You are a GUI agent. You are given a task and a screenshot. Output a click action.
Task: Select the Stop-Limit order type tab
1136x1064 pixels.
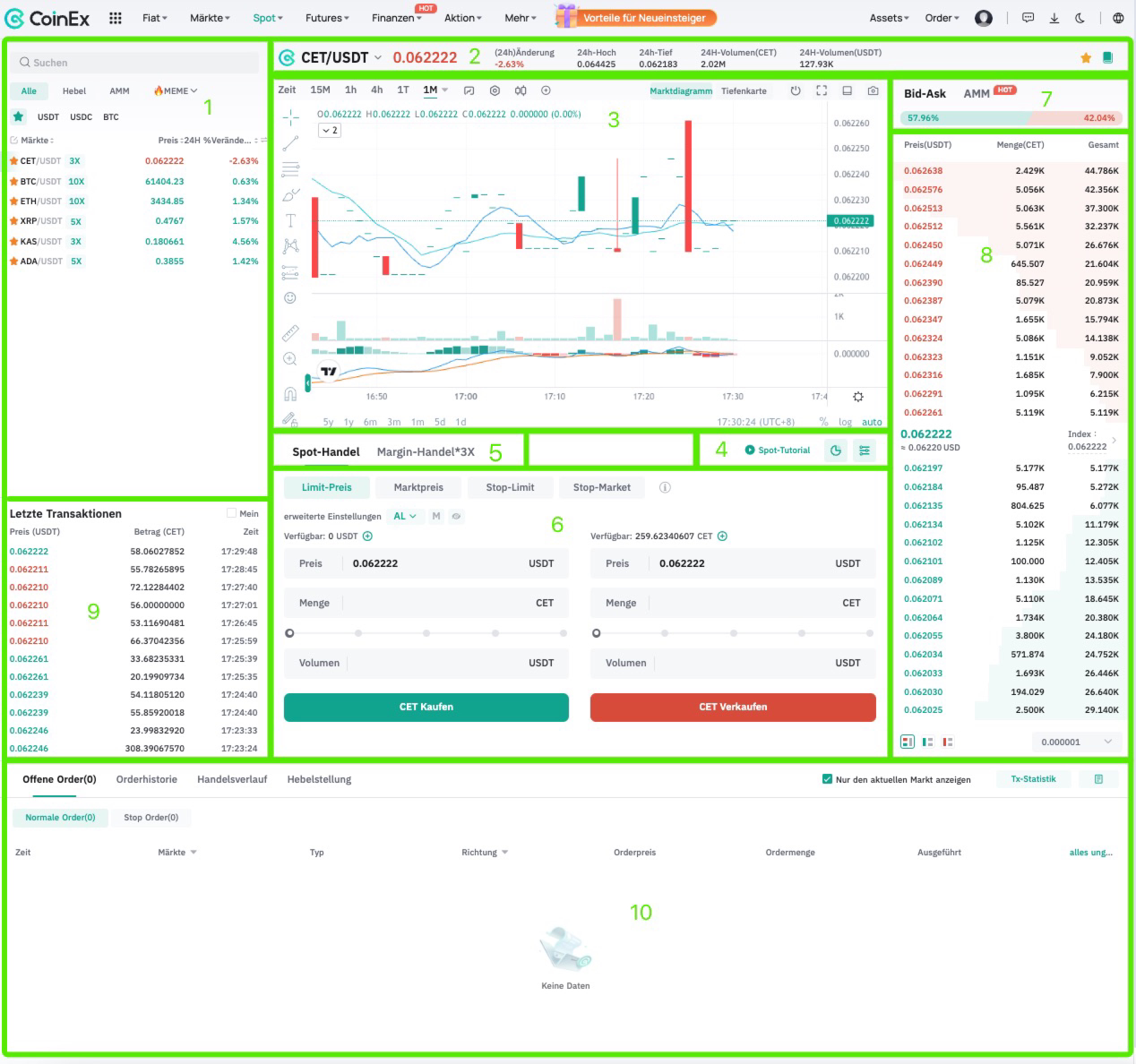click(510, 488)
